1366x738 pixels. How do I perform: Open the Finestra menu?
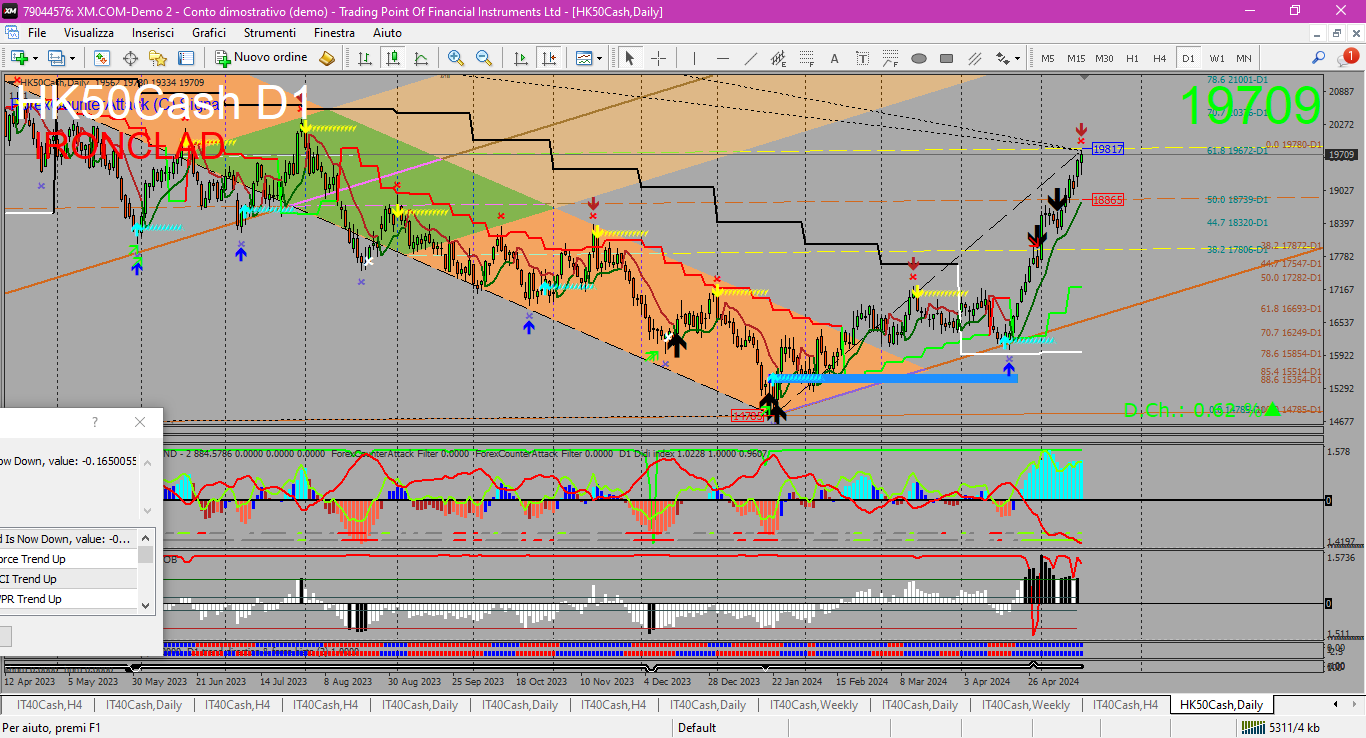[334, 33]
